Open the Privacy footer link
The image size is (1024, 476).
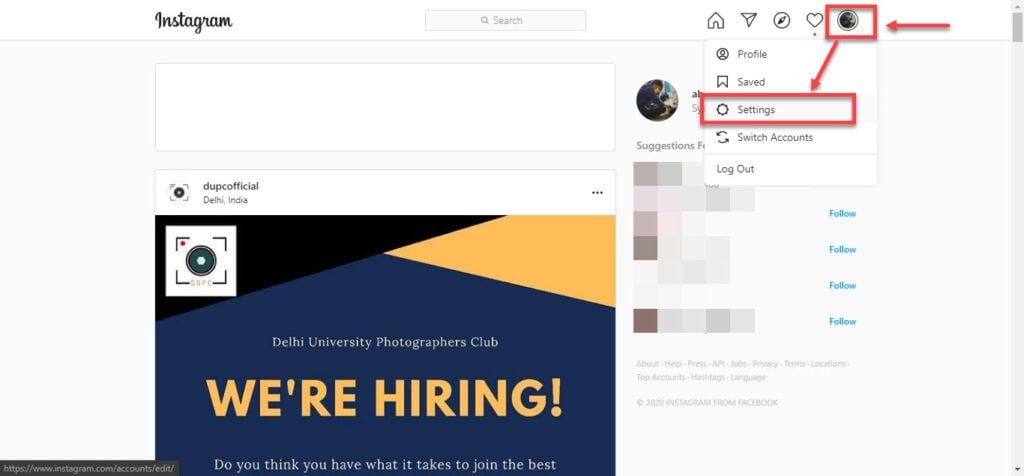(x=765, y=364)
